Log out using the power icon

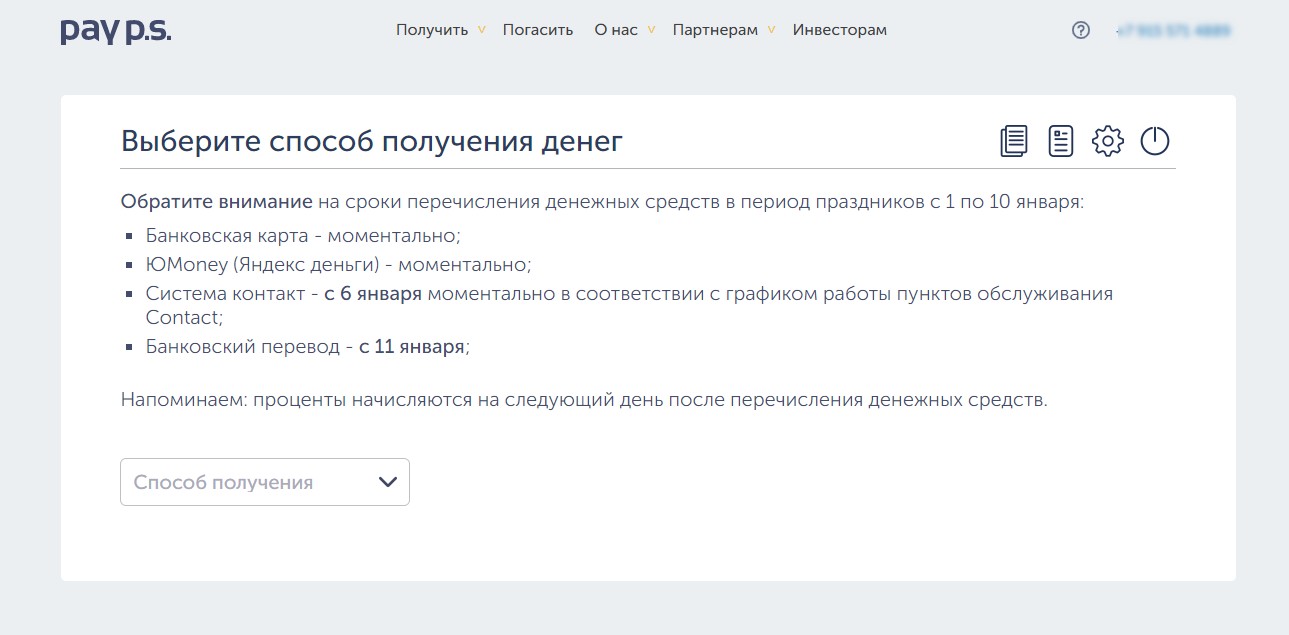[x=1155, y=141]
